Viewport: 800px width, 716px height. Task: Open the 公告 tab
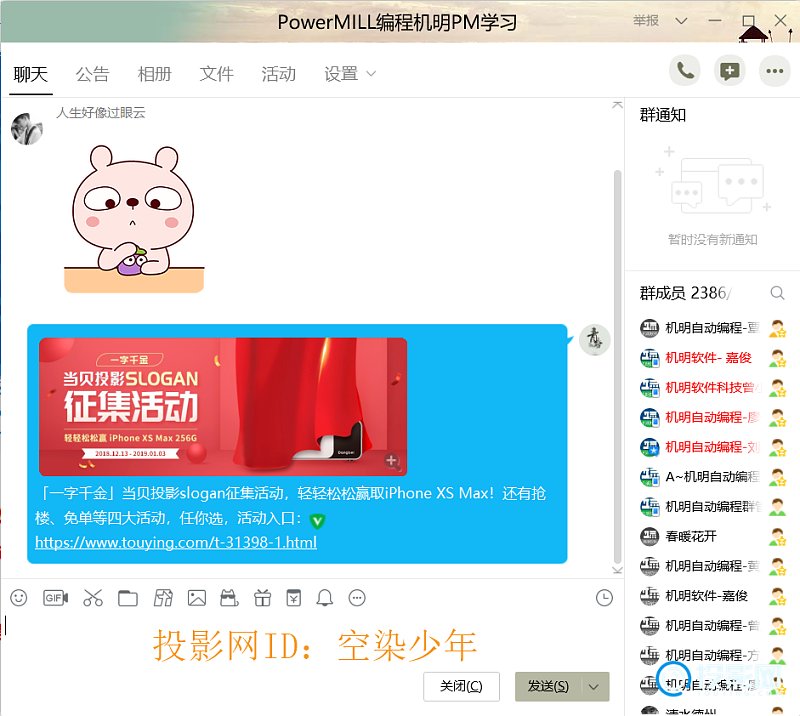[x=92, y=74]
